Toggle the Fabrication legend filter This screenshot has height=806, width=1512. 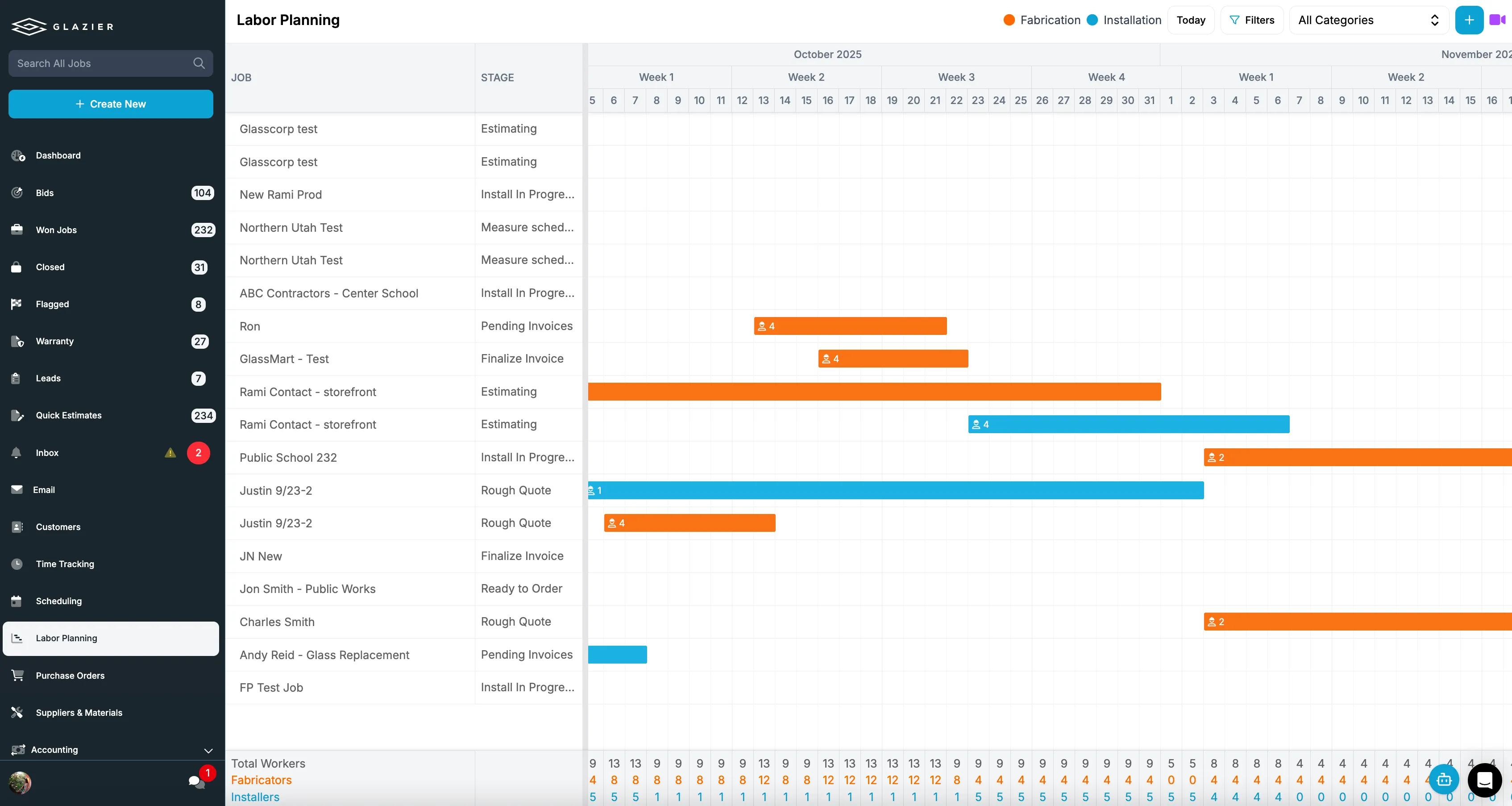tap(1042, 20)
